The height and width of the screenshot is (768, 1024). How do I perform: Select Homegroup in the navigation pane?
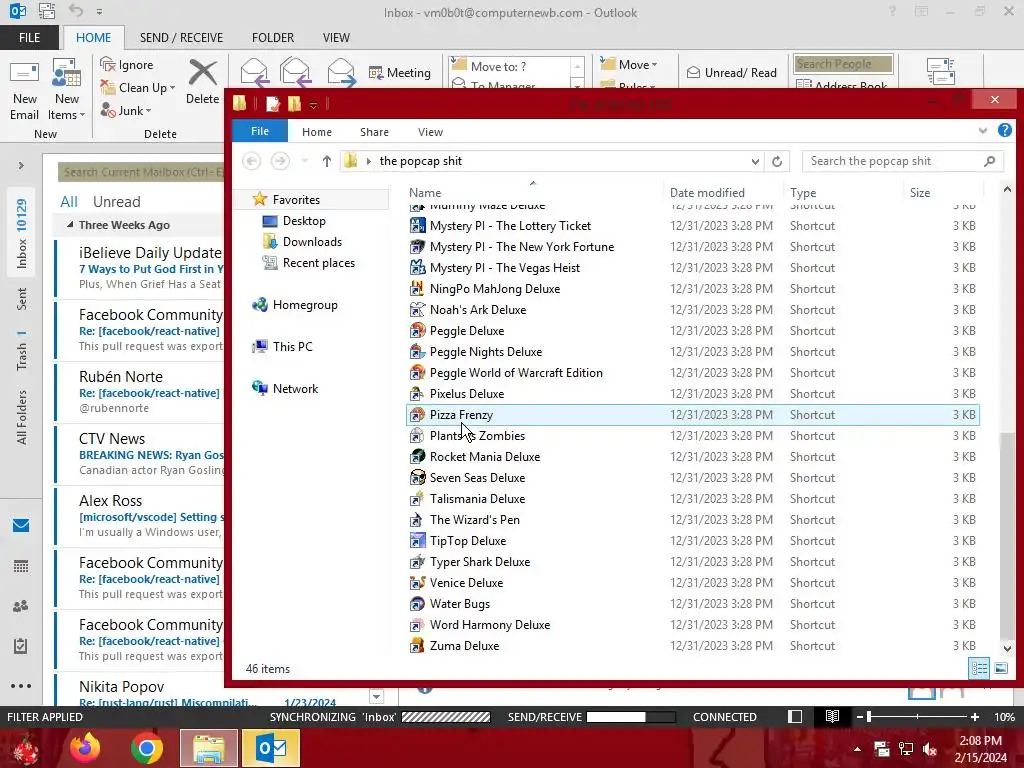[x=295, y=305]
